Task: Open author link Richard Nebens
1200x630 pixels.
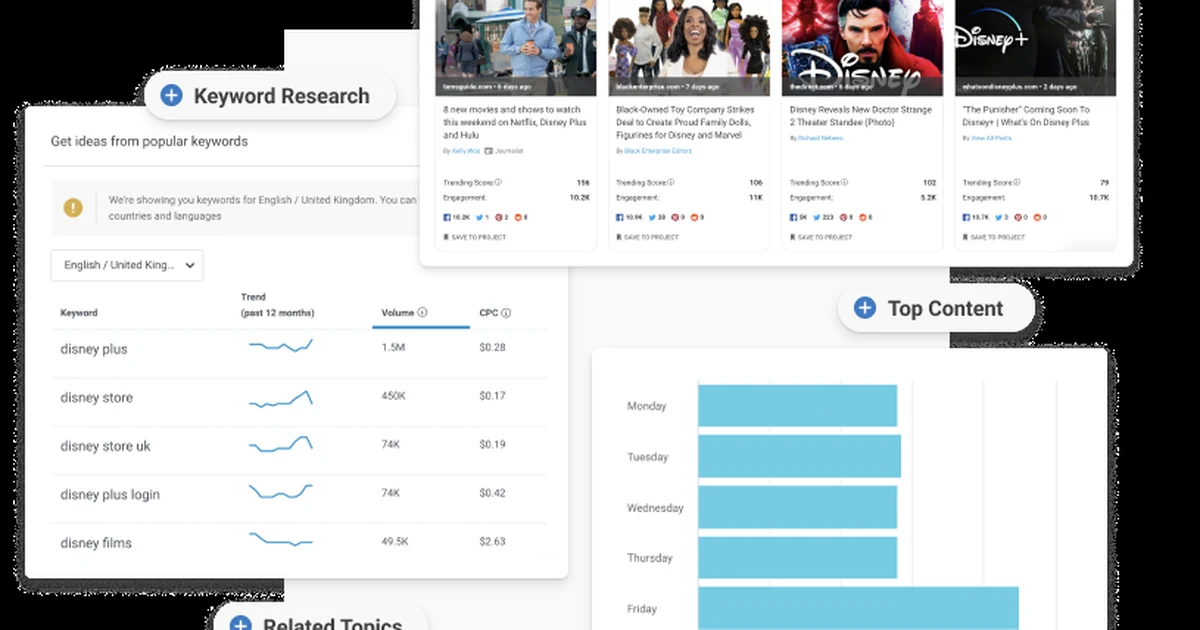Action: coord(821,138)
